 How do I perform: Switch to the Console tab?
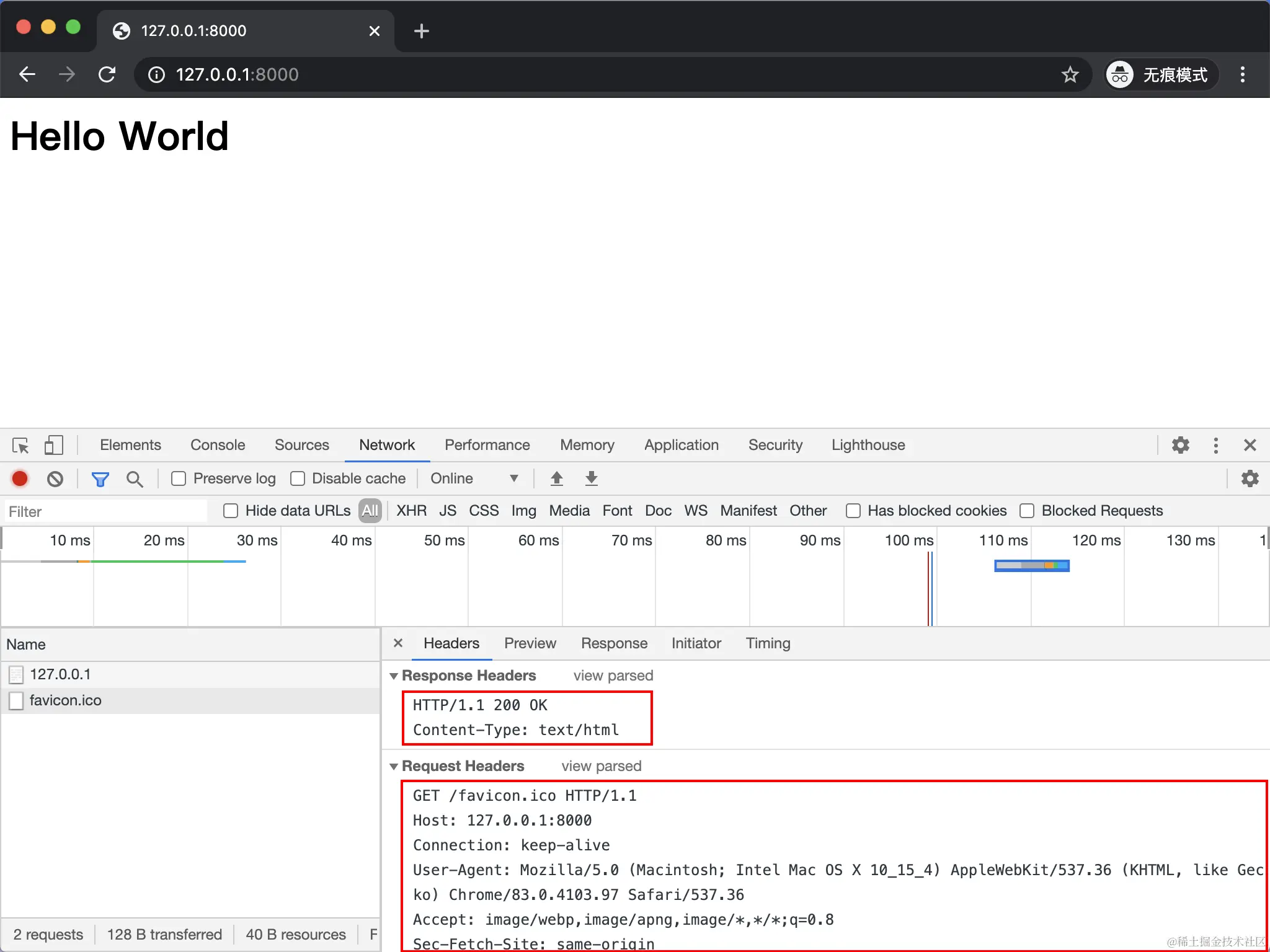(218, 445)
